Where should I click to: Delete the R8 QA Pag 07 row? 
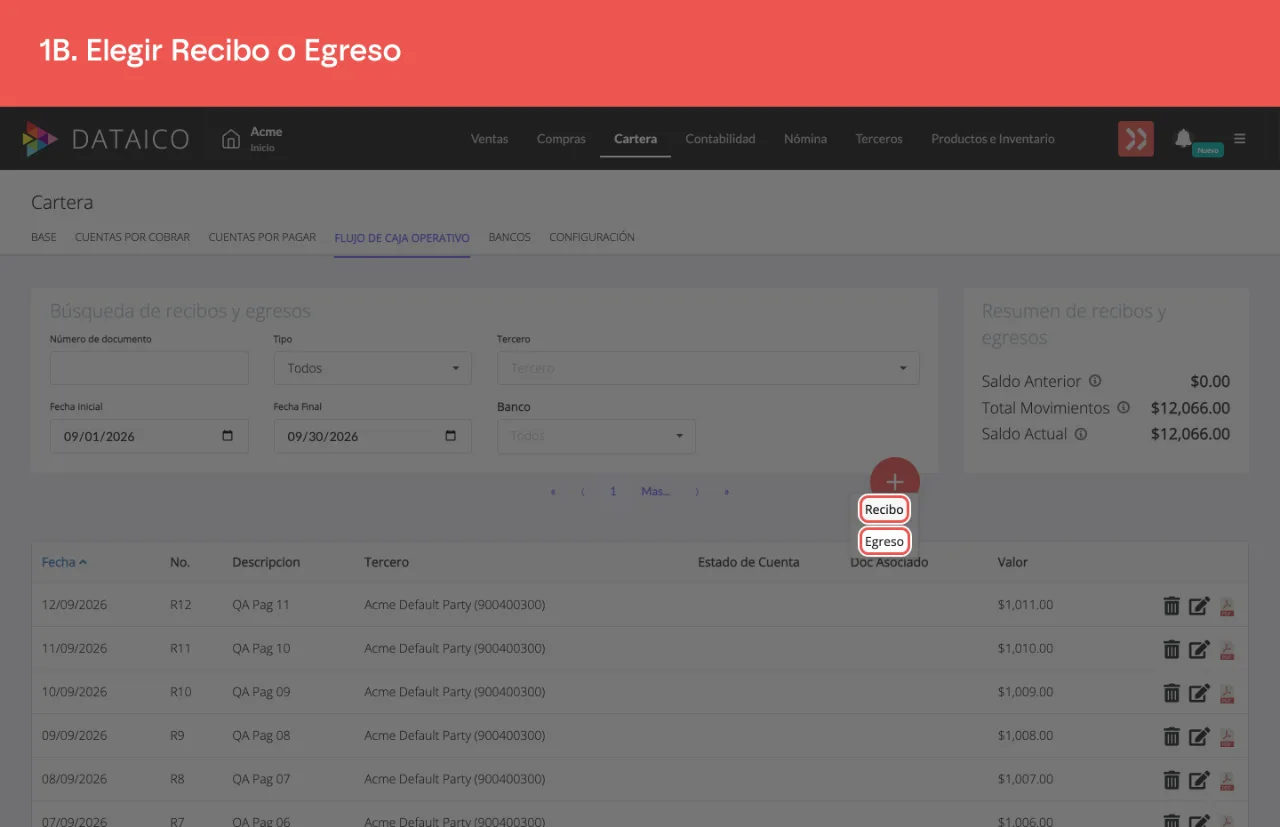[1172, 779]
